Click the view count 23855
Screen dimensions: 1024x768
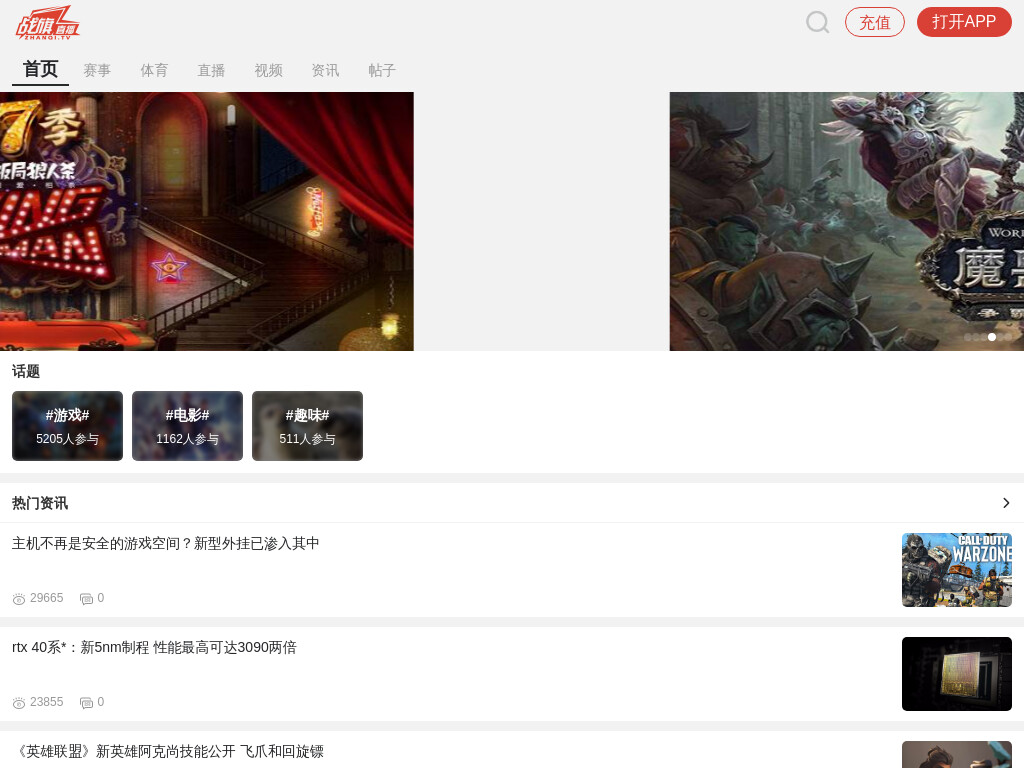(x=46, y=702)
